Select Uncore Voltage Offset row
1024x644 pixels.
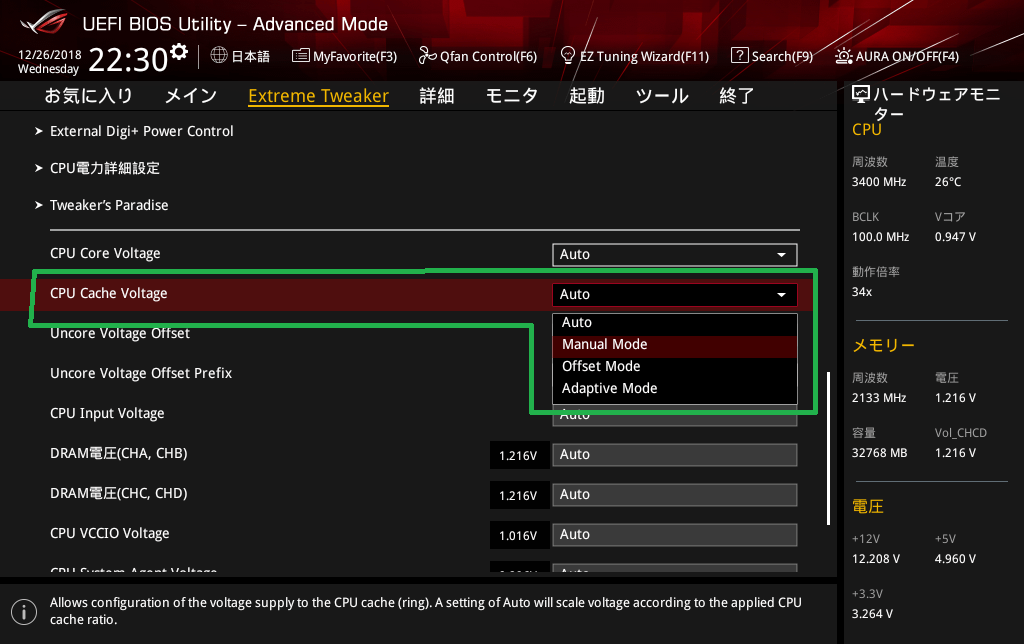tap(120, 333)
